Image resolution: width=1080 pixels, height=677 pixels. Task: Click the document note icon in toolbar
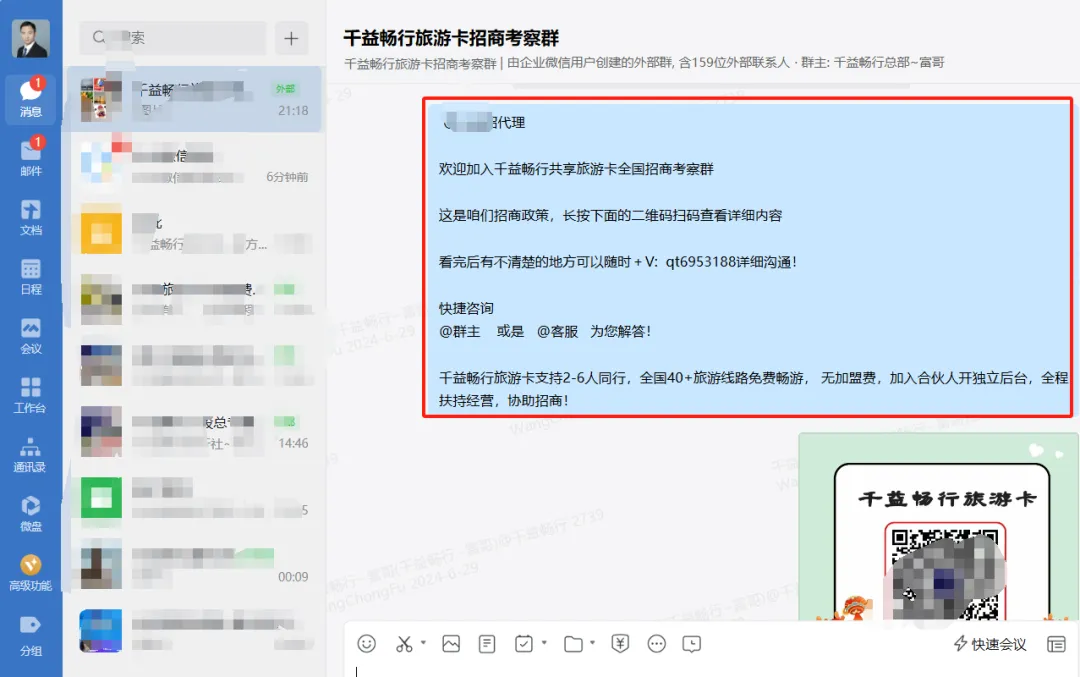click(x=487, y=644)
